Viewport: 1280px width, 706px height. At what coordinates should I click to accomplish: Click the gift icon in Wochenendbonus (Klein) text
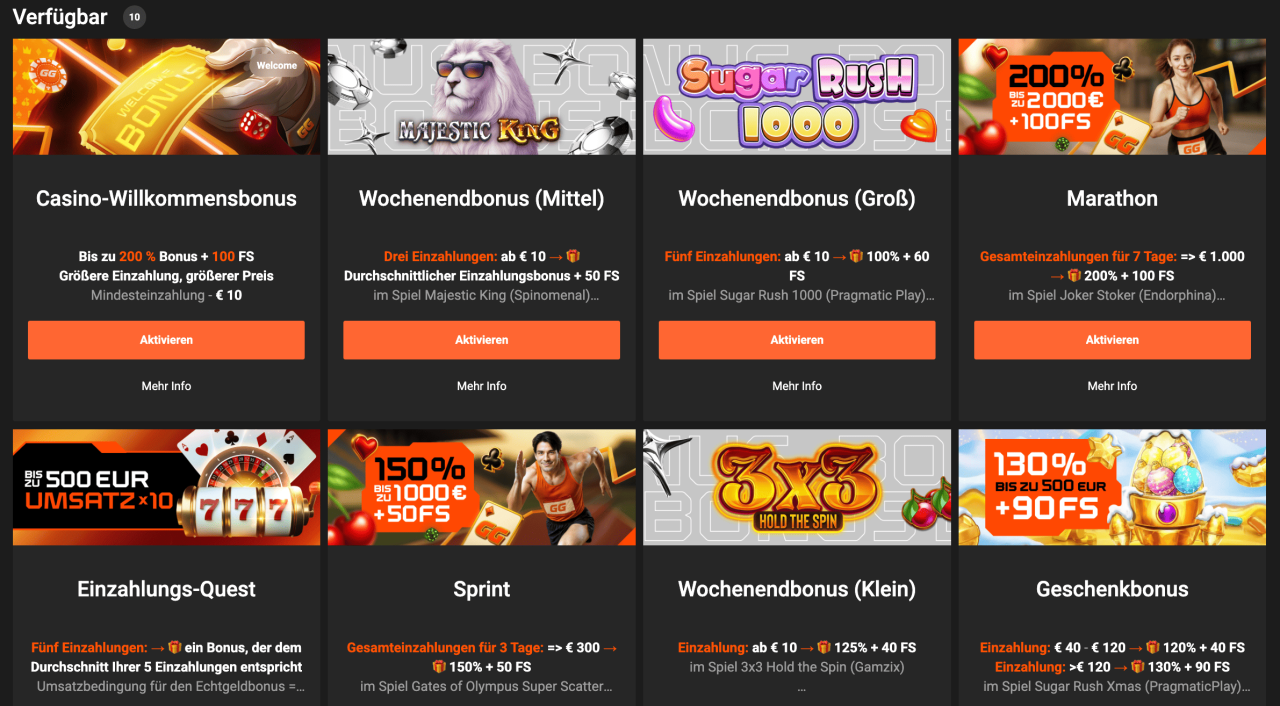tap(824, 648)
